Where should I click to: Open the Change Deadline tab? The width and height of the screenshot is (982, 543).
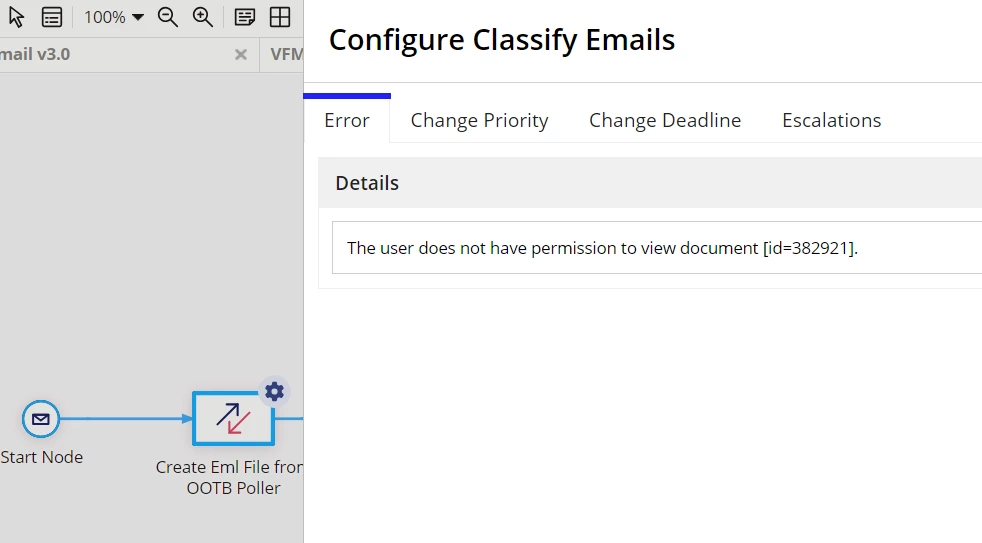pos(665,120)
